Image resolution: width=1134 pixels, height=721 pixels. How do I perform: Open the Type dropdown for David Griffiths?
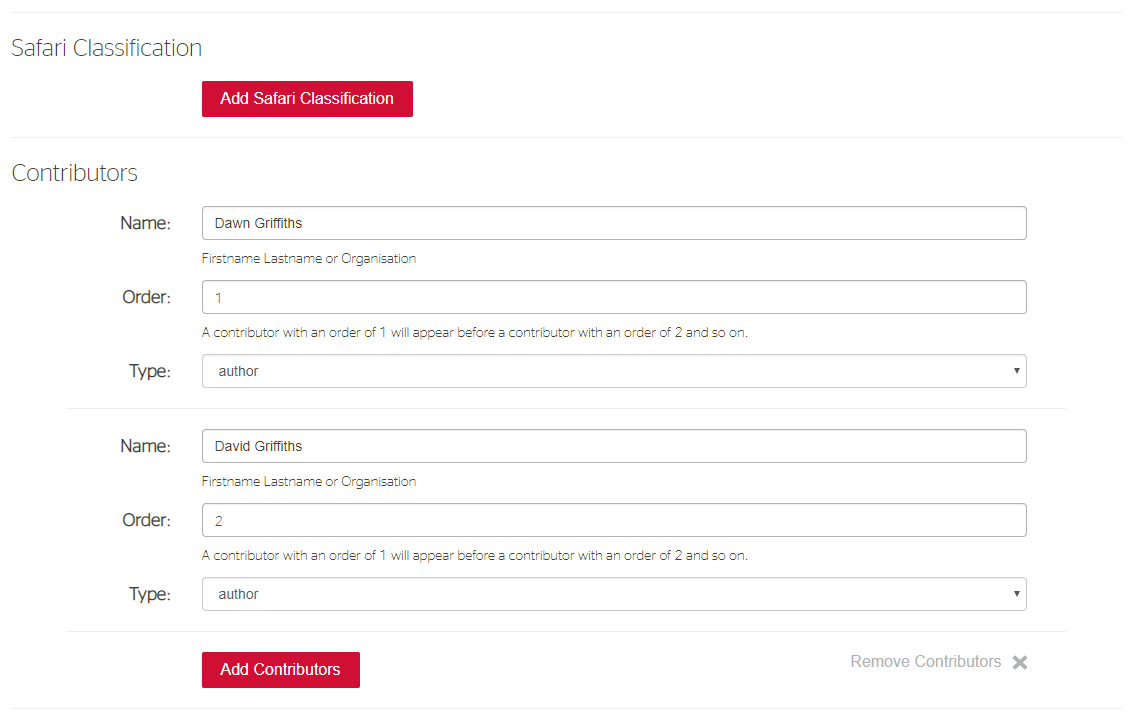614,594
